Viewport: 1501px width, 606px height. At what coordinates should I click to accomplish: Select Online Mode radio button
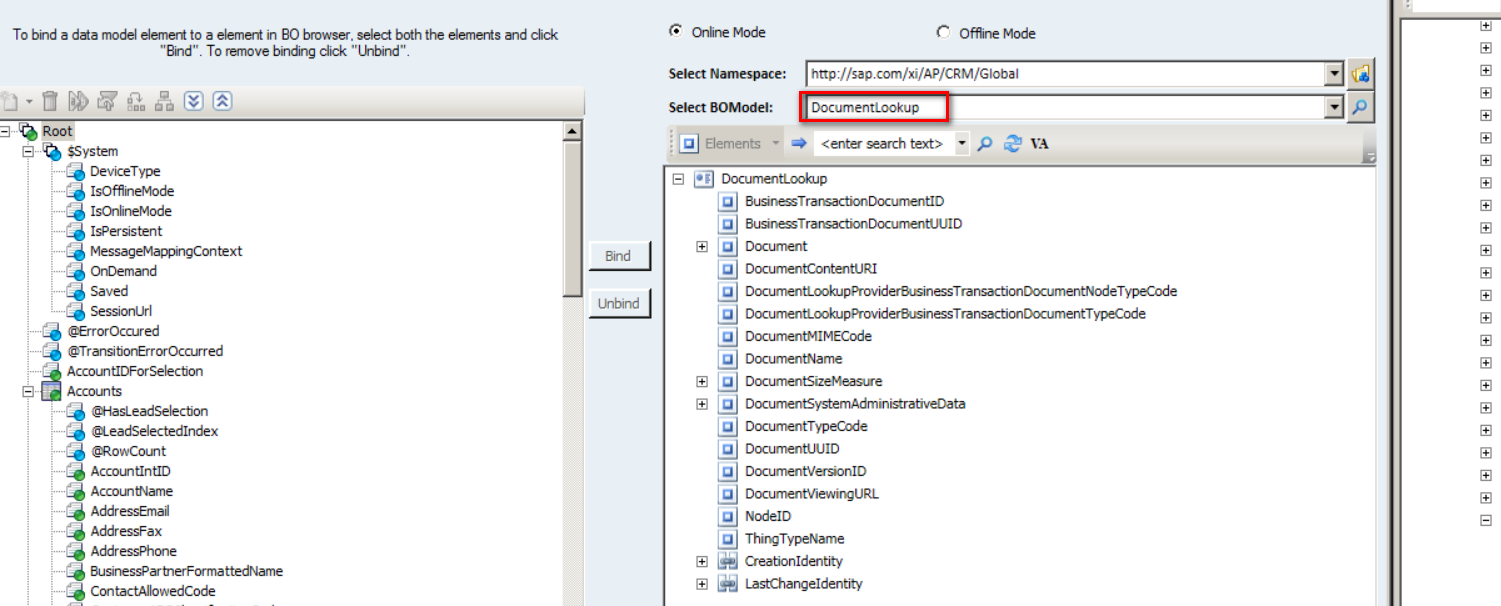coord(675,32)
